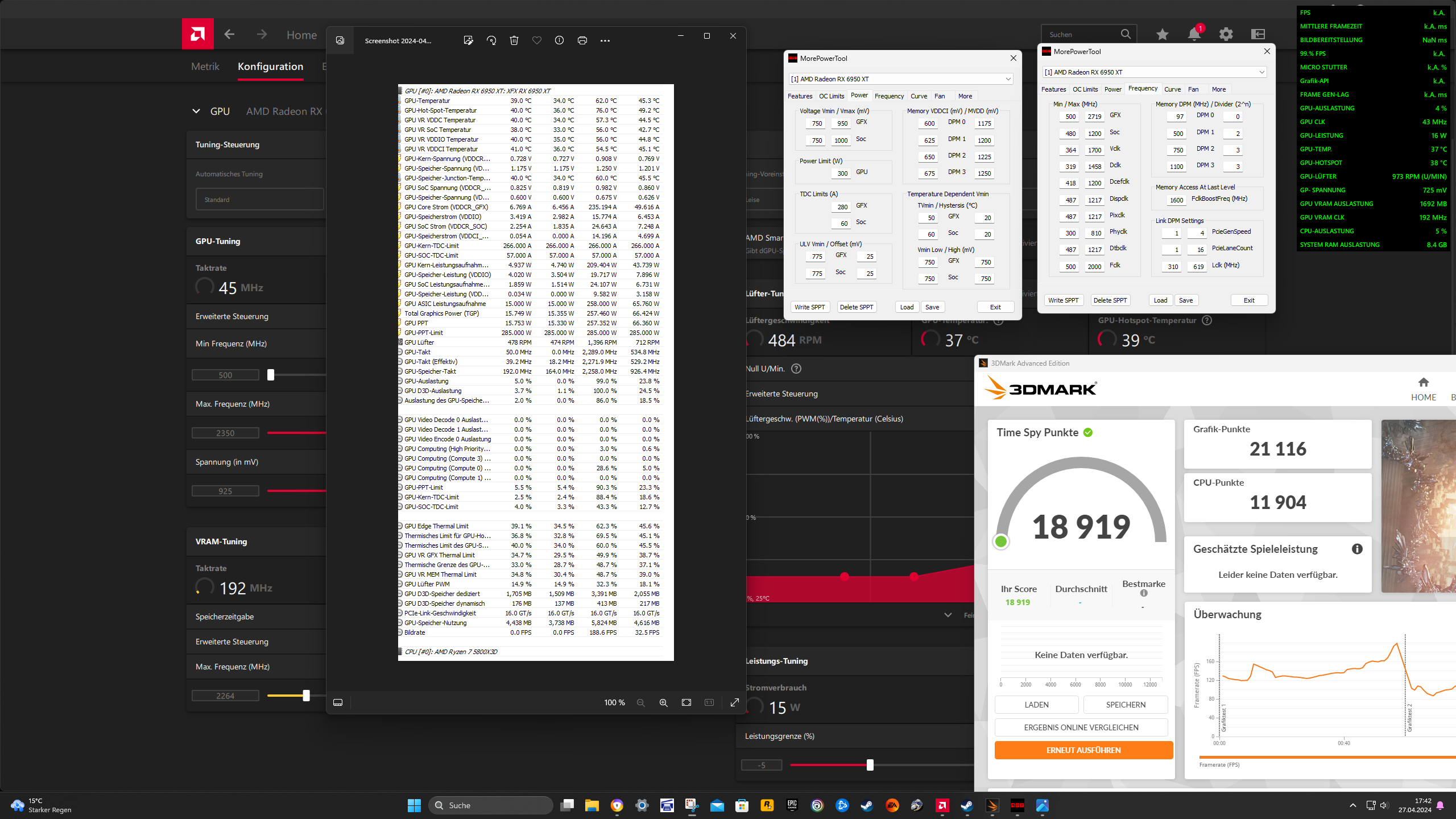Click the Power Limit GPU value field

point(842,173)
